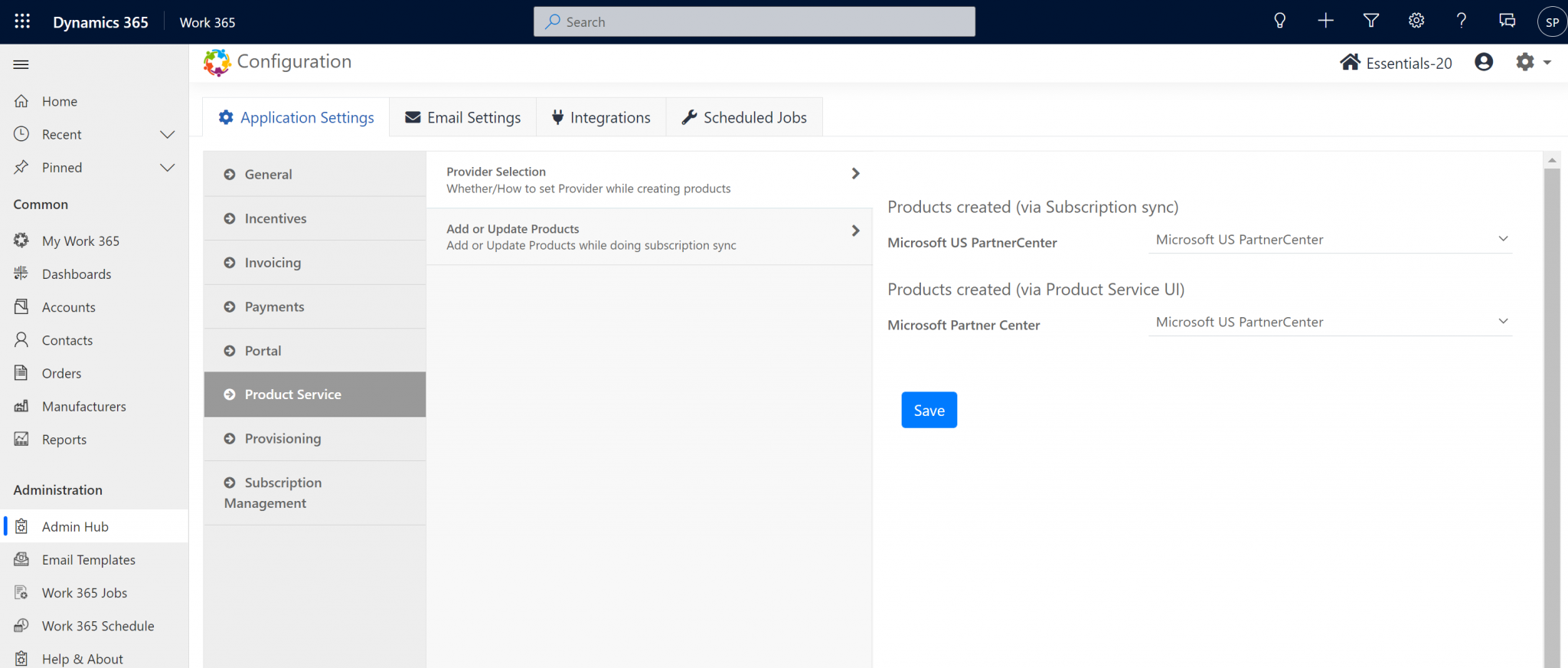Image resolution: width=1568 pixels, height=668 pixels.
Task: Select Subscription Management section
Action: (315, 493)
